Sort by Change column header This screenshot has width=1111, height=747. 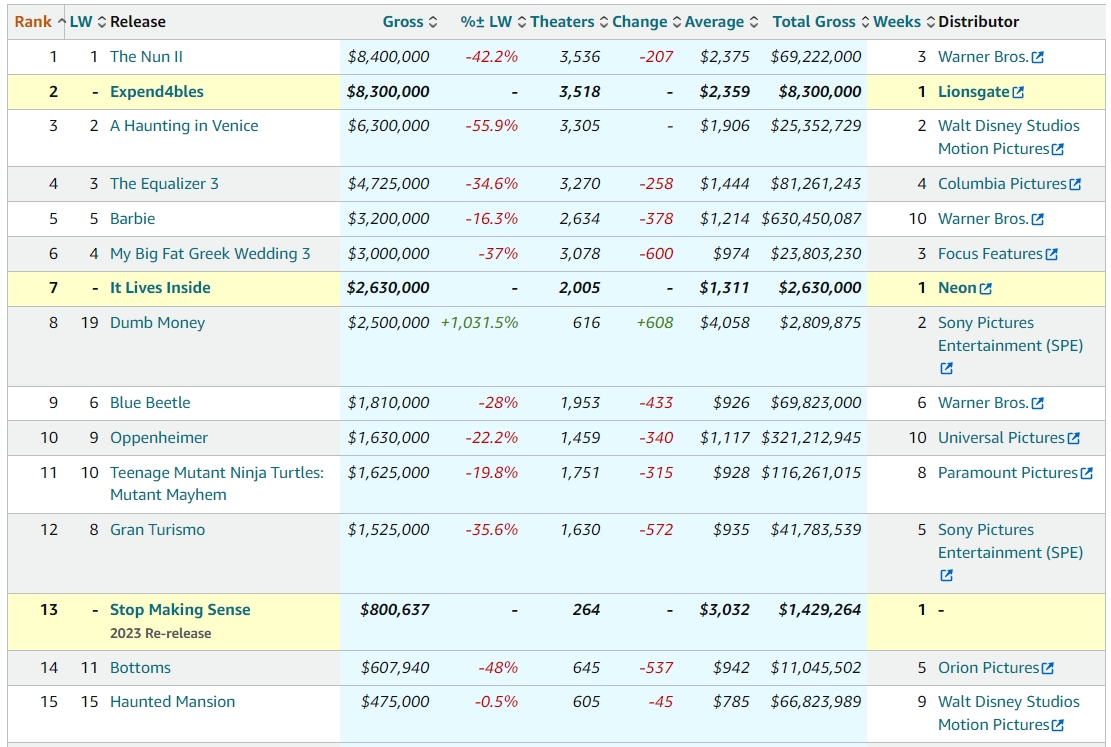point(646,22)
